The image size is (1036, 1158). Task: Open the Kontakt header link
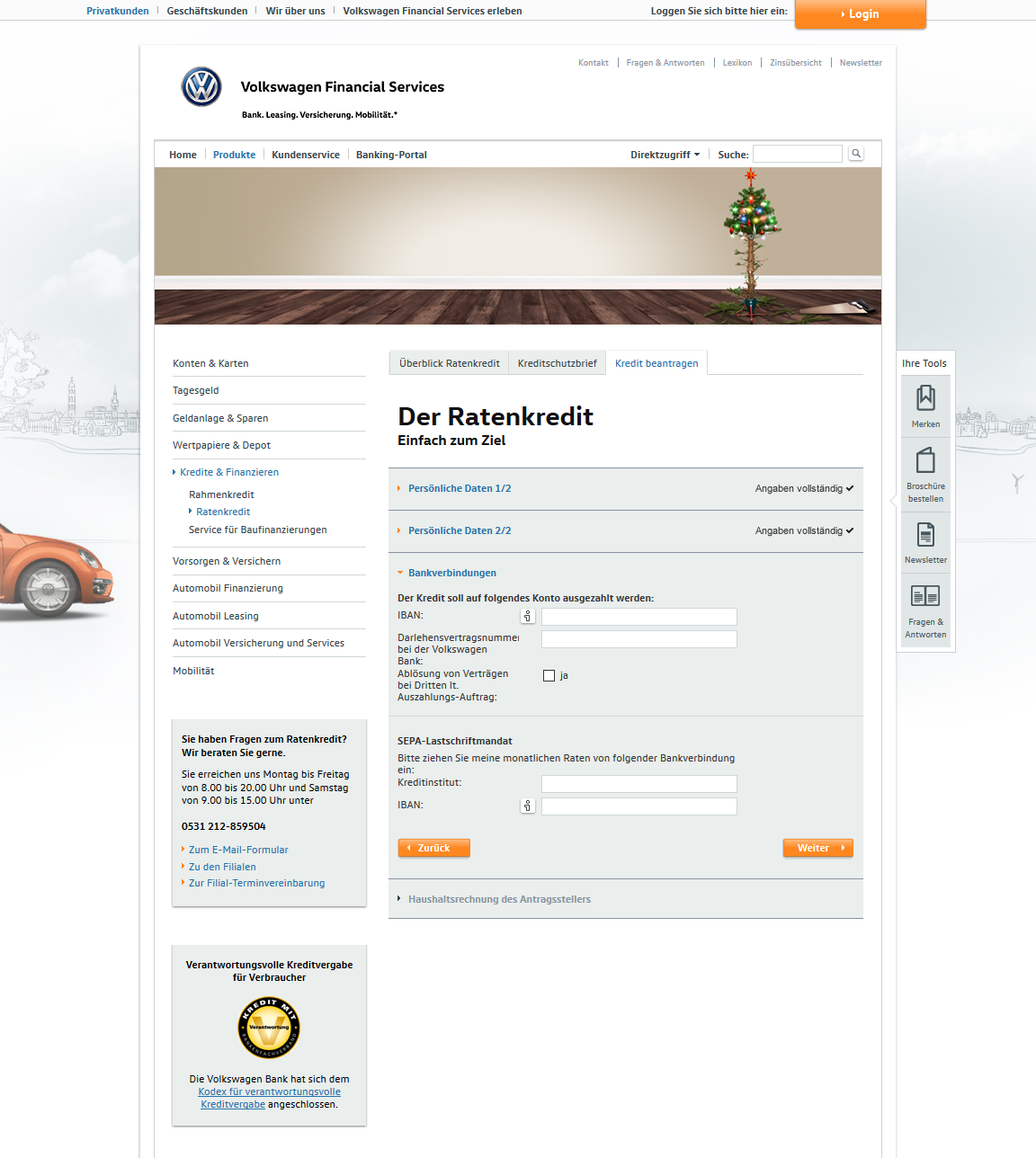[x=594, y=63]
